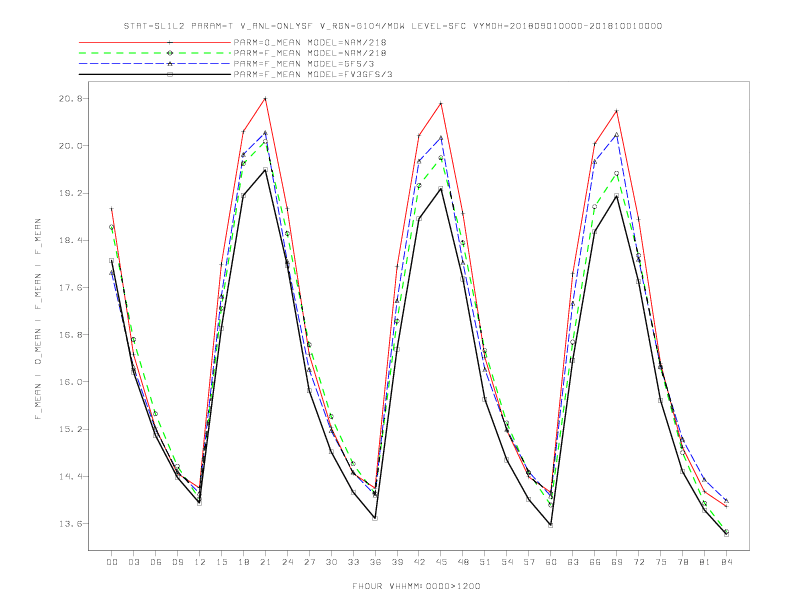Image resolution: width=792 pixels, height=612 pixels.
Task: Click y-axis tick label 16.0
Action: [x=70, y=382]
